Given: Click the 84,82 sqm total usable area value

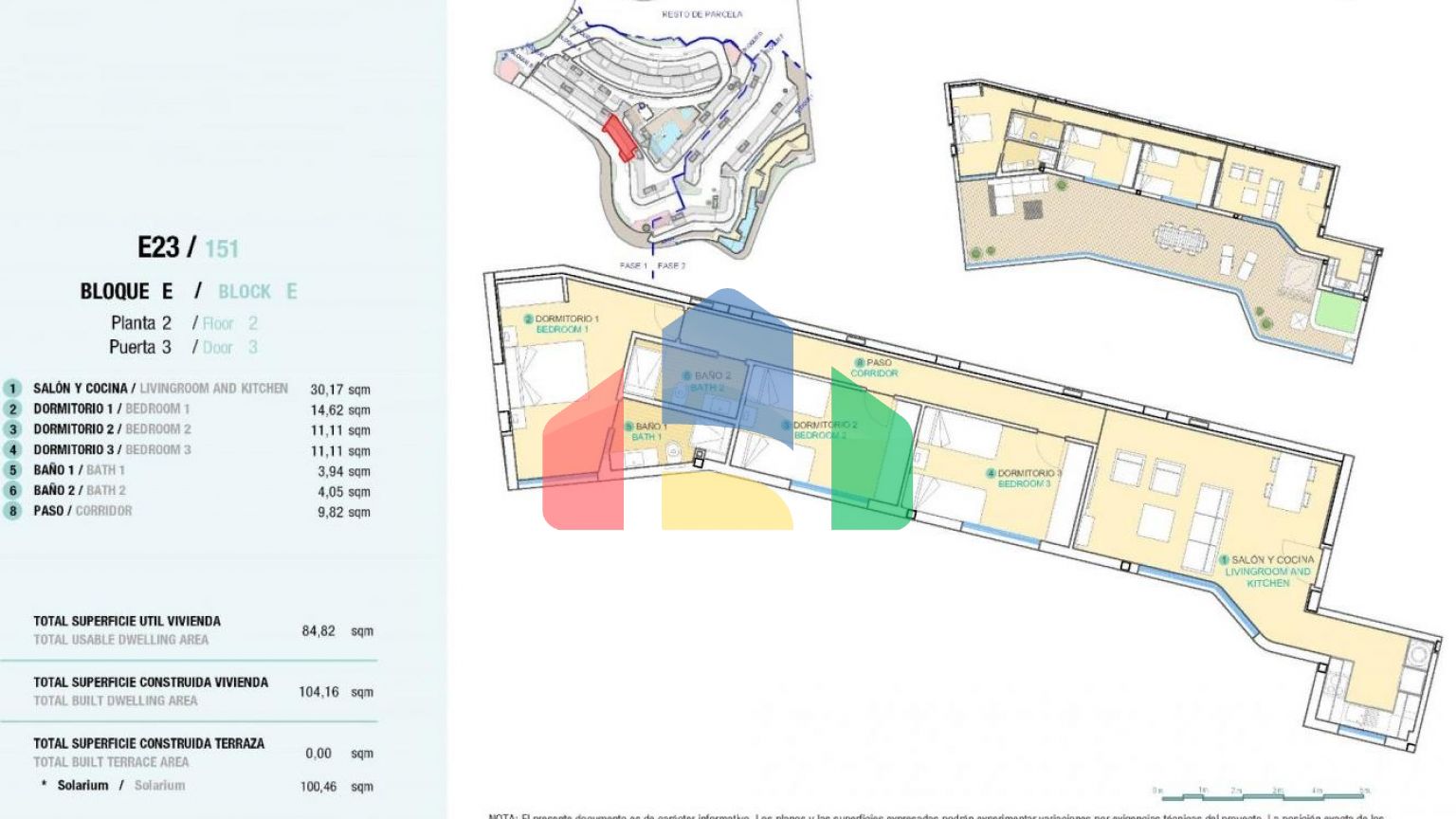Looking at the screenshot, I should coord(337,631).
